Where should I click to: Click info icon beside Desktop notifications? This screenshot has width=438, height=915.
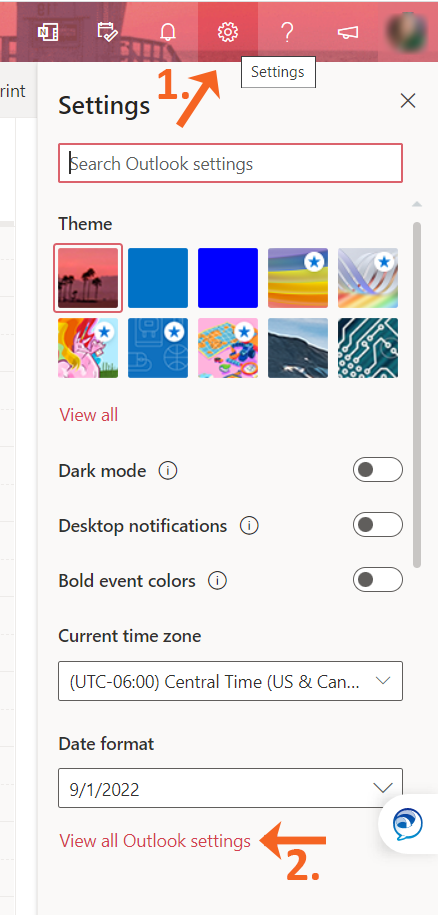click(x=249, y=526)
